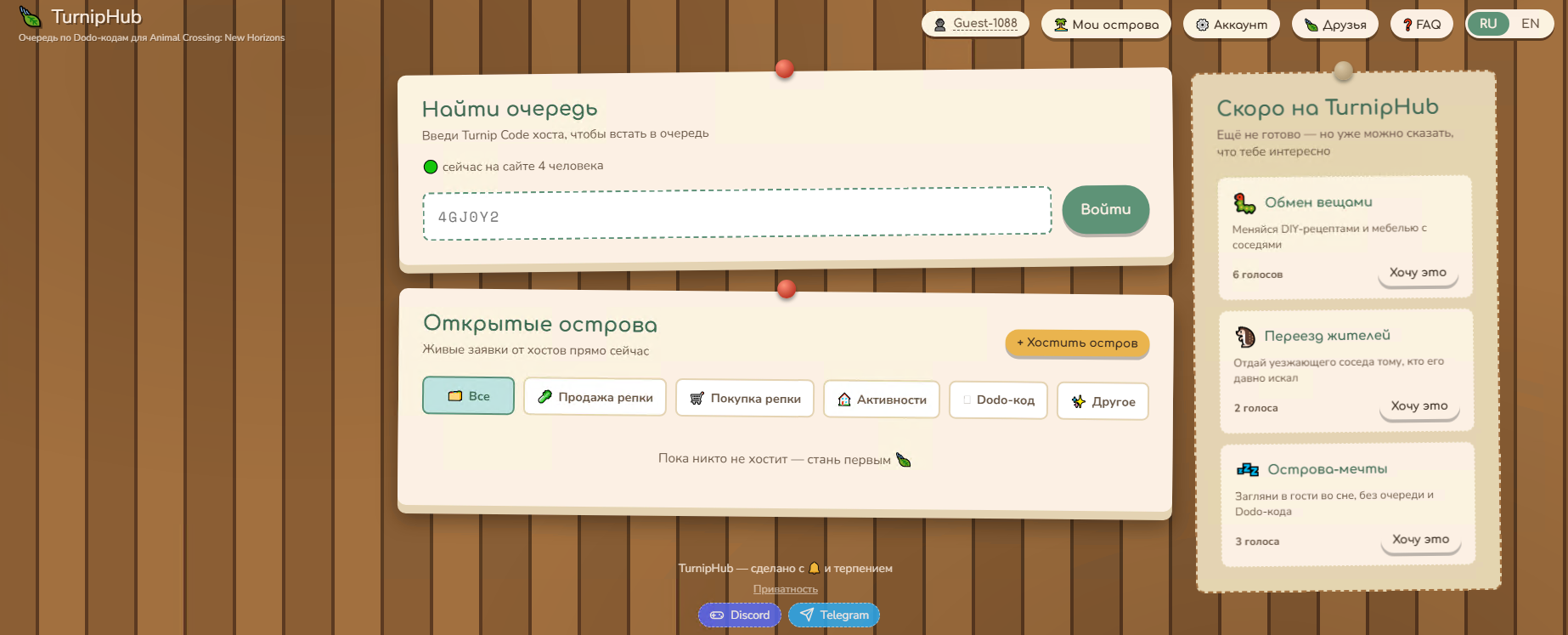Click 'сейчас на сайте 4 человека' text
1568x635 pixels.
[x=522, y=166]
